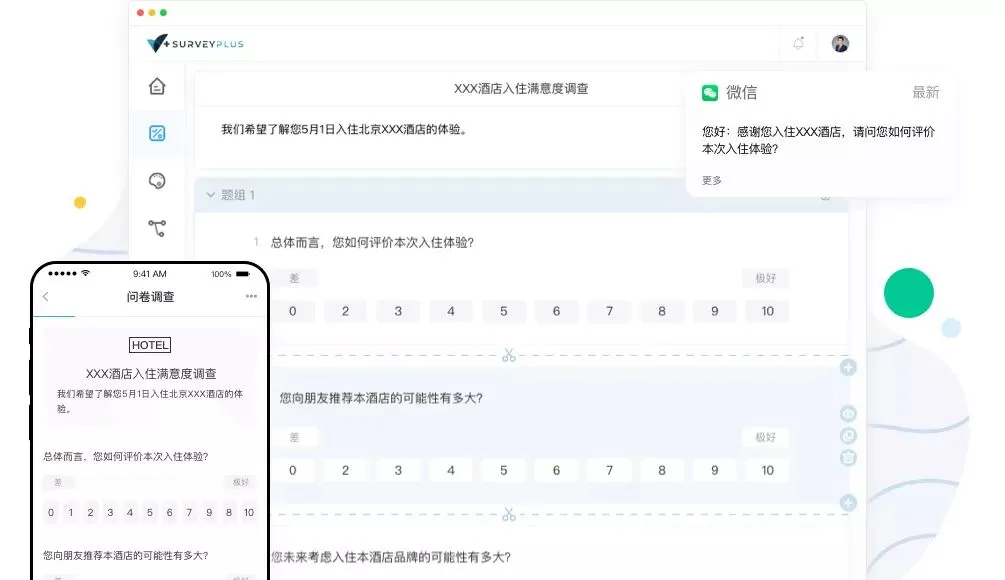
Task: Tap the 问卷调查 title on the phone
Action: click(x=151, y=296)
